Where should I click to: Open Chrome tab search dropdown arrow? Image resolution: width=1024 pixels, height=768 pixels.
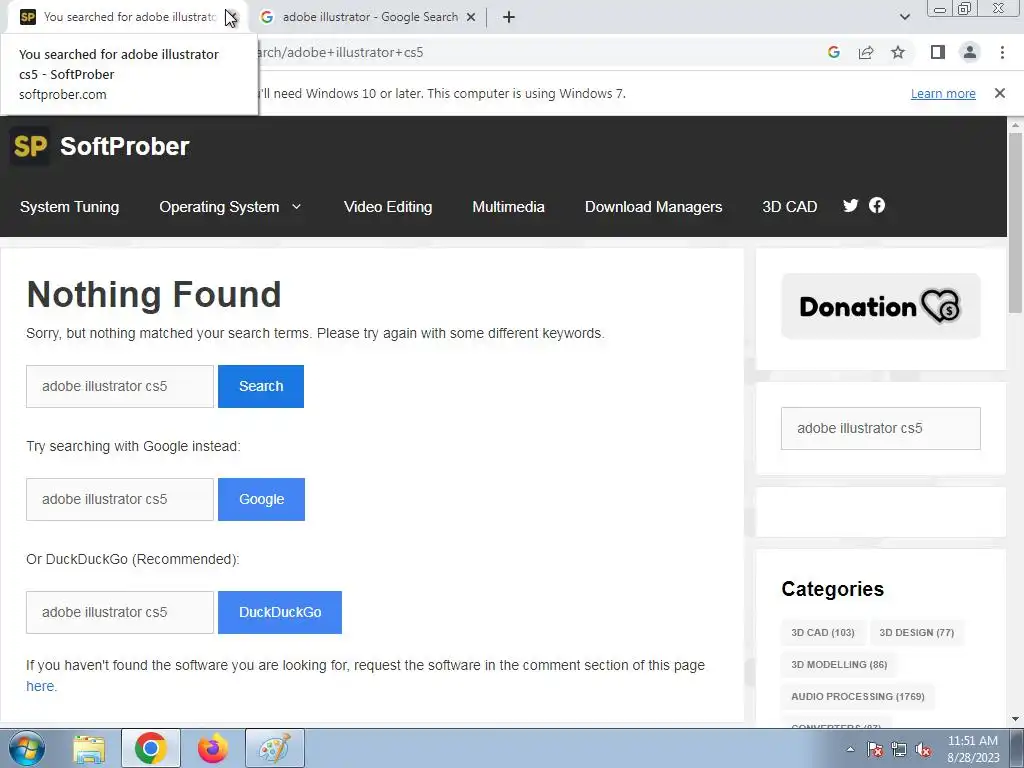click(x=904, y=17)
